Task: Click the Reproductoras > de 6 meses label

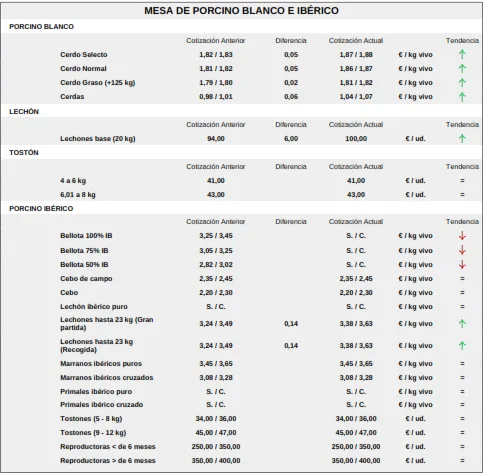Action: pos(108,461)
